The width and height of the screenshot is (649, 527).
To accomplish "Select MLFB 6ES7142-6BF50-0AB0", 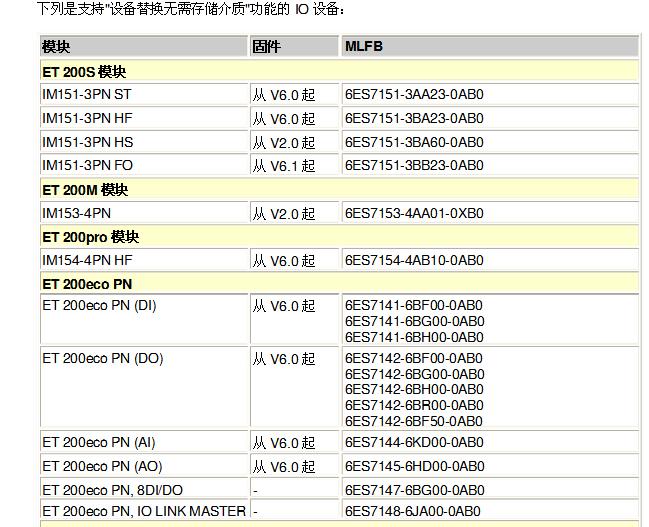I will tap(413, 421).
